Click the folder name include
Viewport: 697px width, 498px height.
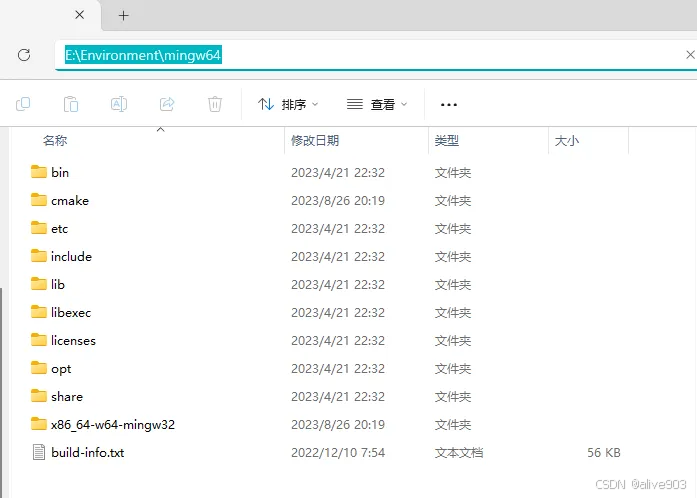(72, 257)
